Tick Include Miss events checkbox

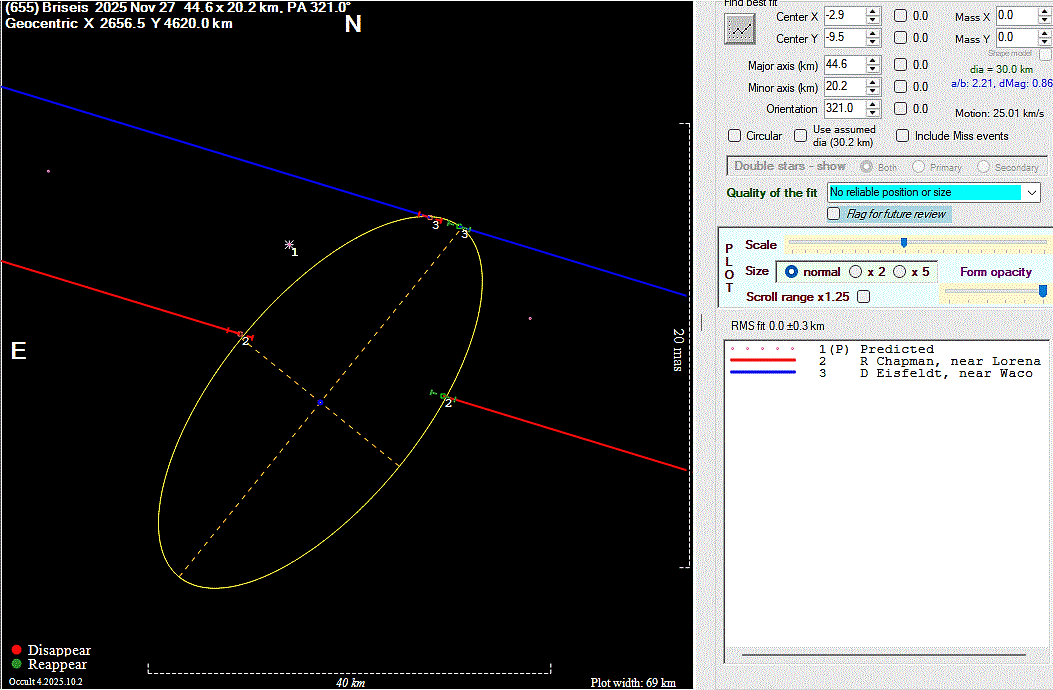pos(902,136)
